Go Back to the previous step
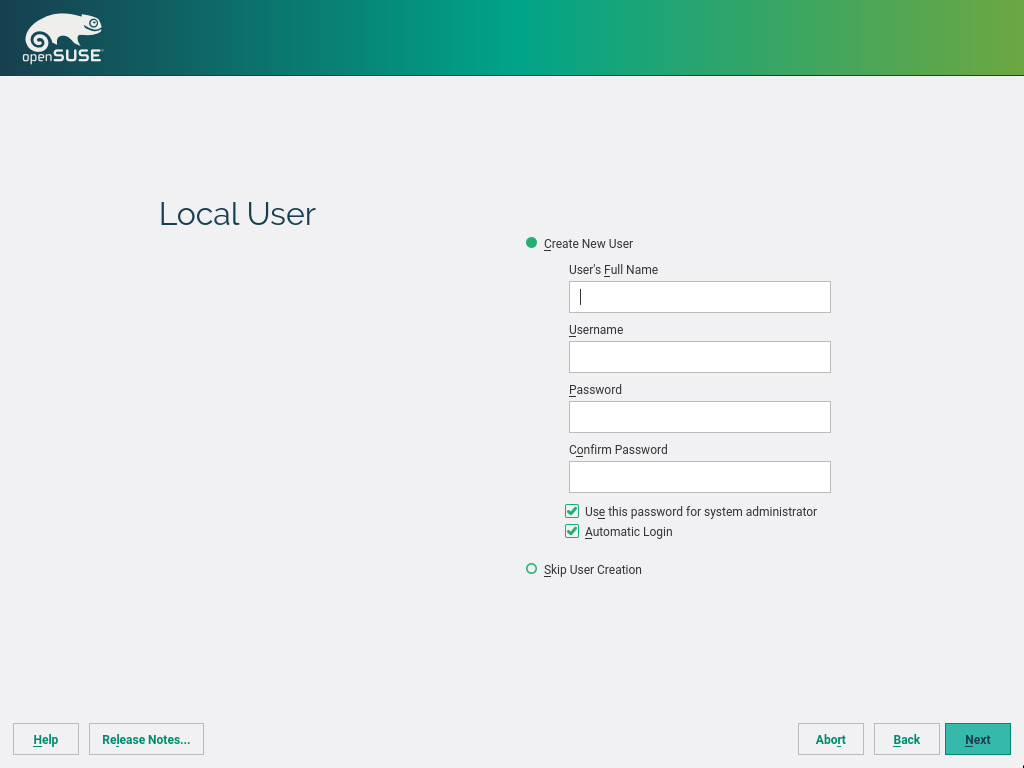Image resolution: width=1024 pixels, height=768 pixels. (x=906, y=739)
